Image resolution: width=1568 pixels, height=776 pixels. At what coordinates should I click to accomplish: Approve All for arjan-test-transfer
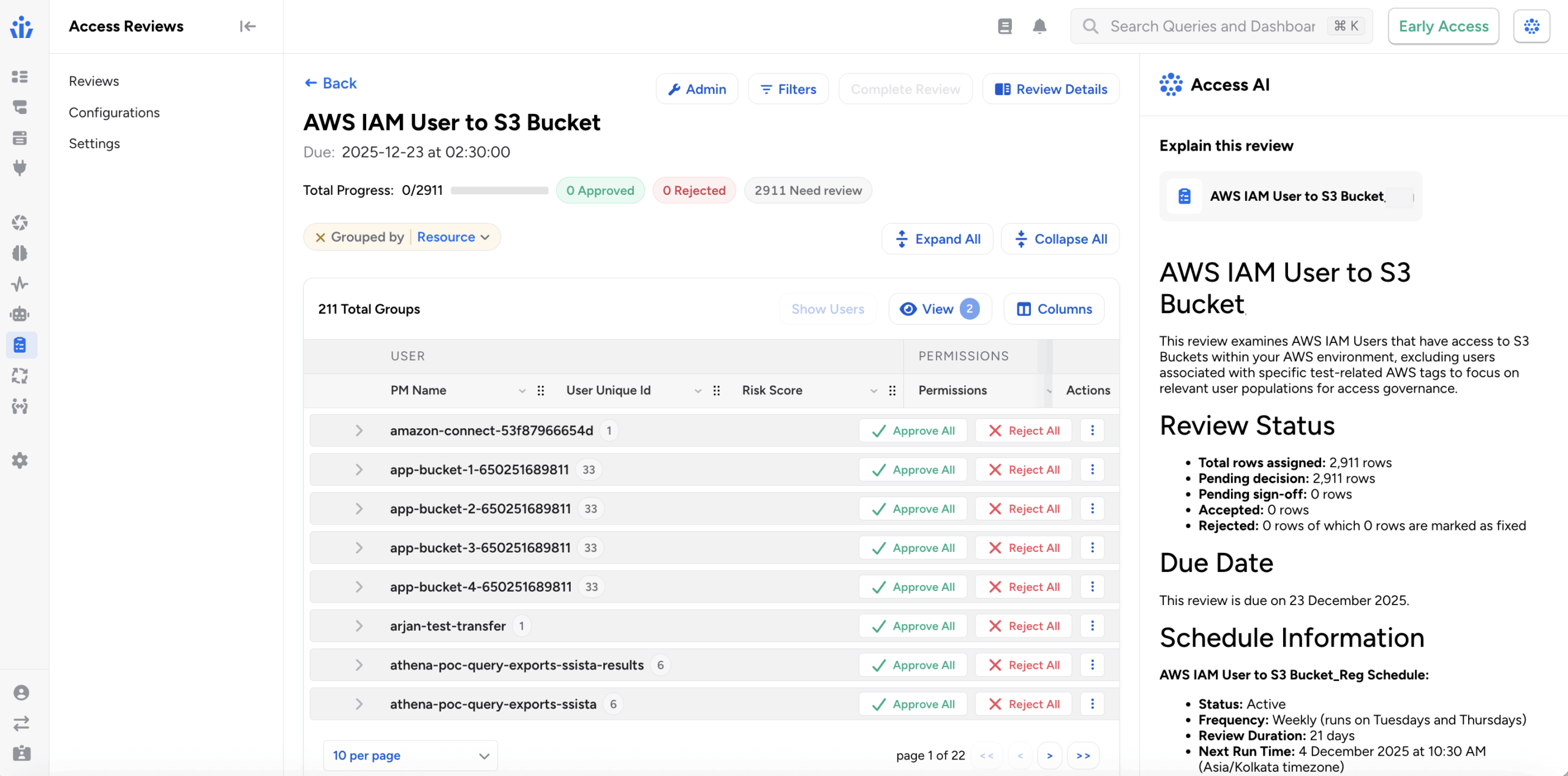point(913,626)
